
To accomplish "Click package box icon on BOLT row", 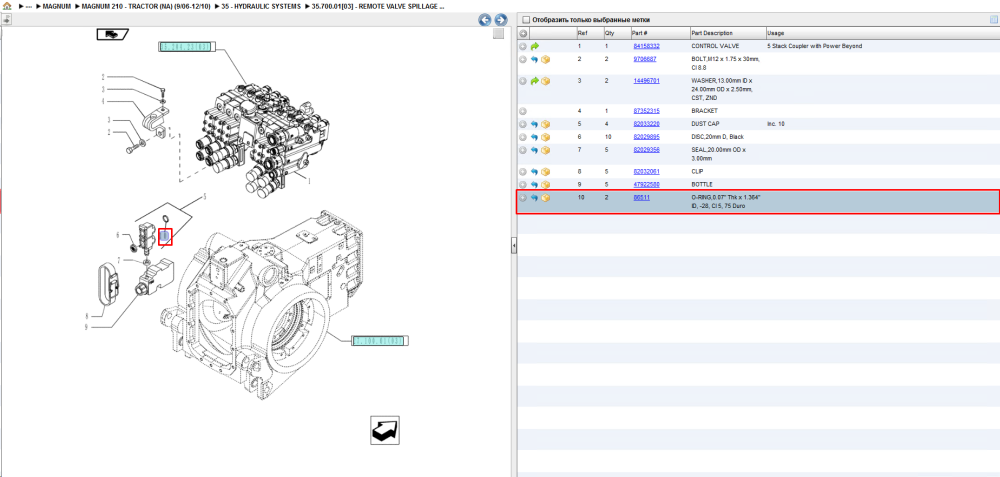I will pos(546,59).
